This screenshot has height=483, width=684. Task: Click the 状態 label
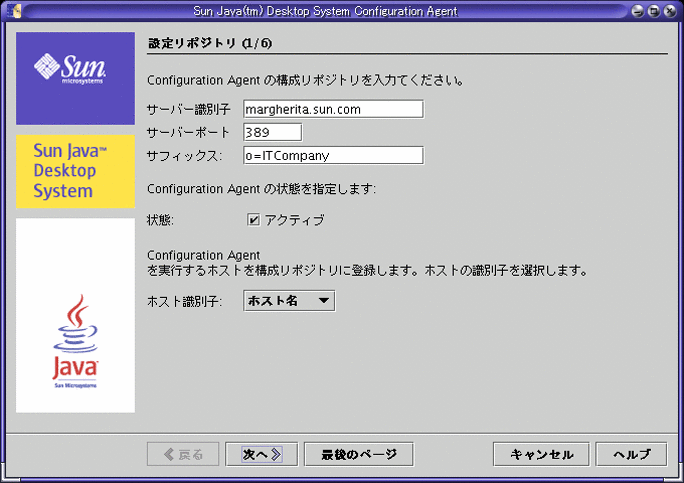point(160,220)
